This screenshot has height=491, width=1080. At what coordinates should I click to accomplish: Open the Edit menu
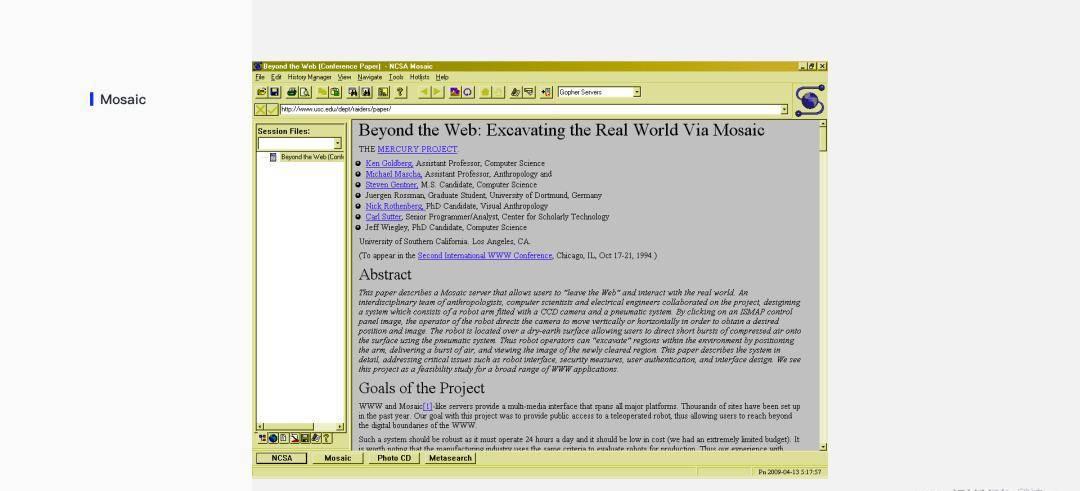coord(276,77)
